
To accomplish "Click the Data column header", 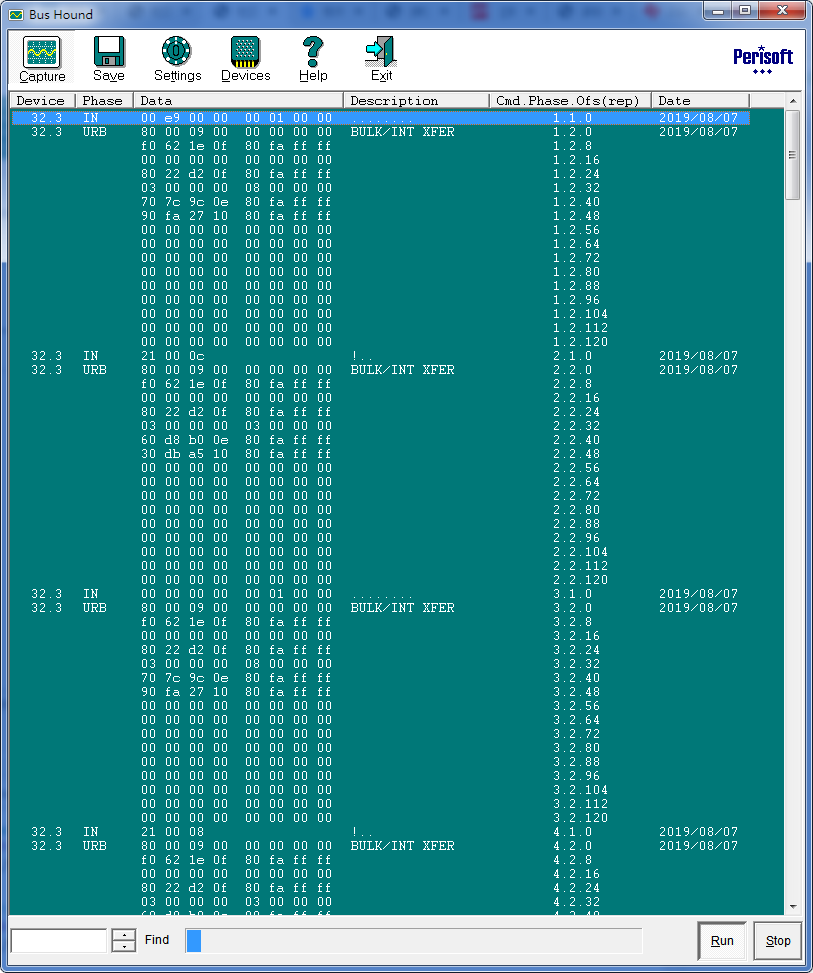I will (238, 101).
